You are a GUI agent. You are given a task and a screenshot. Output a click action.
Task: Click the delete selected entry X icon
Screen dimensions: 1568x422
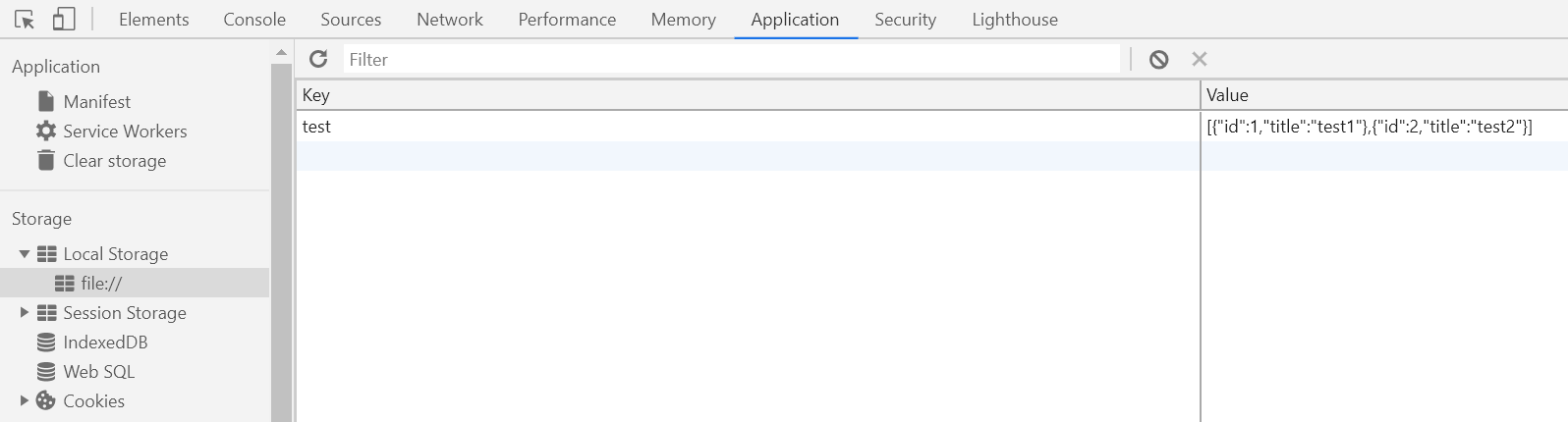point(1199,59)
